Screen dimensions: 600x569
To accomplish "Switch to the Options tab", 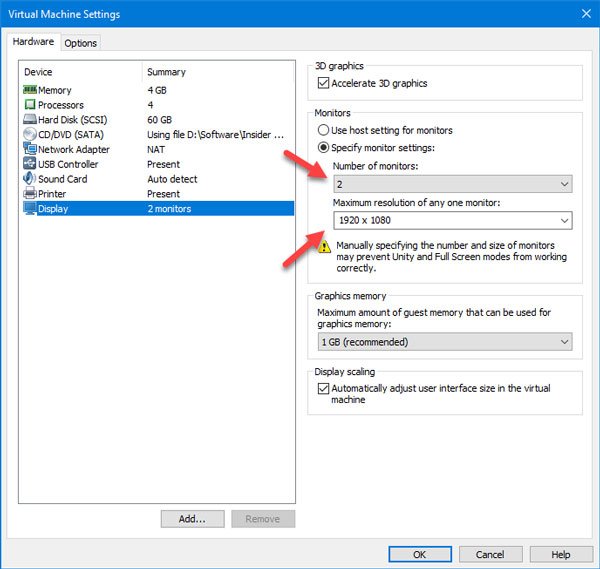I will coord(80,43).
